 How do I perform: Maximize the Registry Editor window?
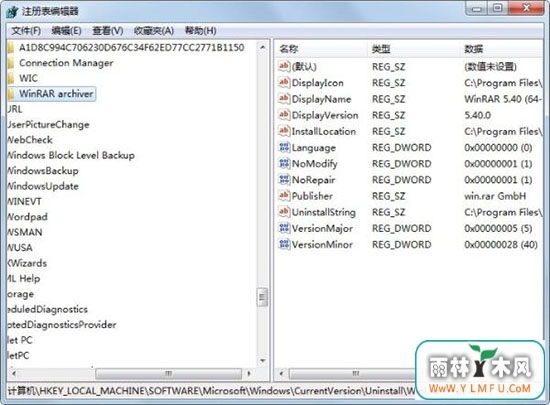point(498,8)
